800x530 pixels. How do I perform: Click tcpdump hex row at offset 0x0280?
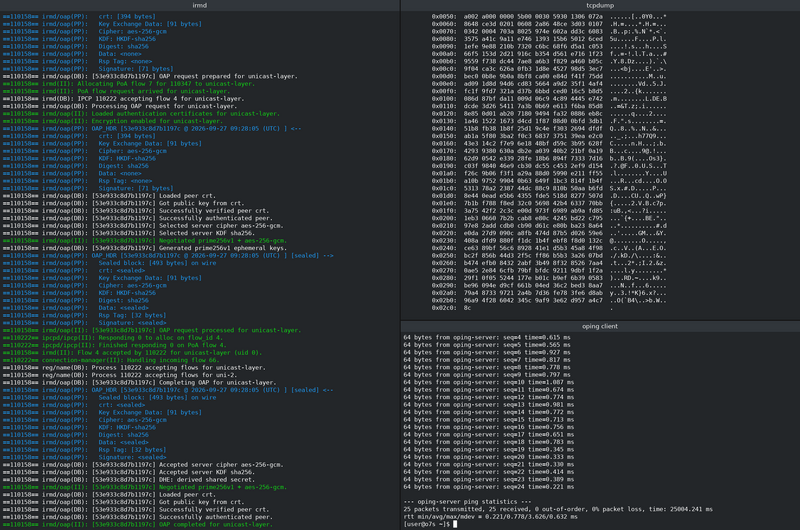pyautogui.click(x=549, y=278)
